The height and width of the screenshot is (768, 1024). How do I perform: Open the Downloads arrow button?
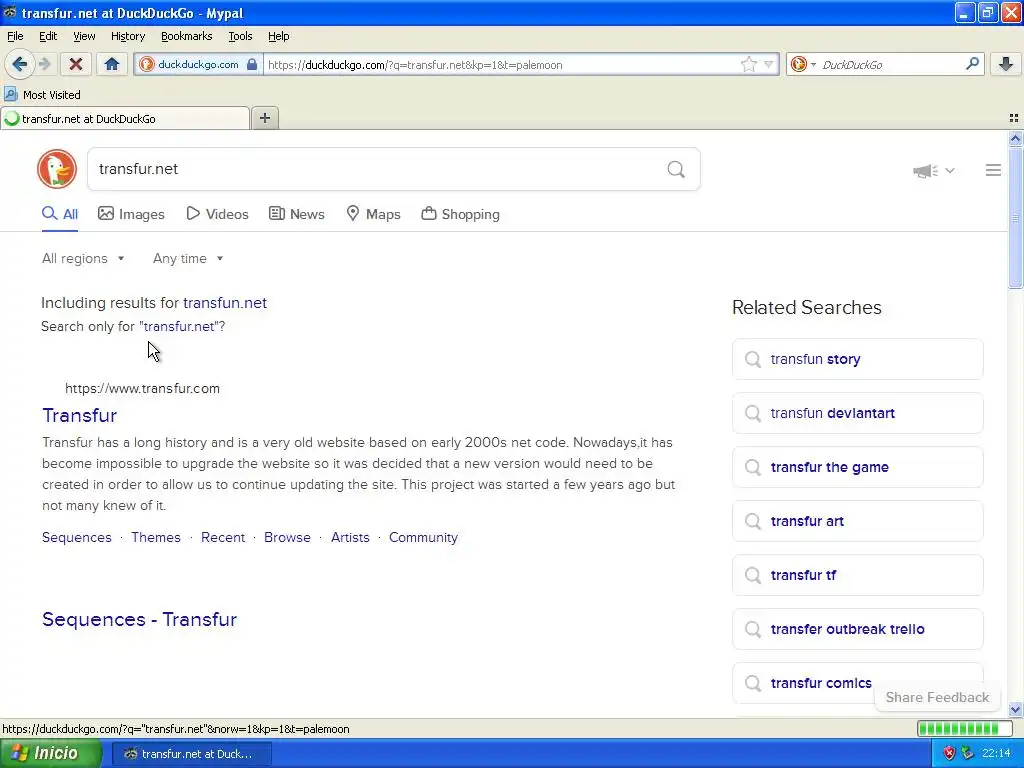[1006, 64]
